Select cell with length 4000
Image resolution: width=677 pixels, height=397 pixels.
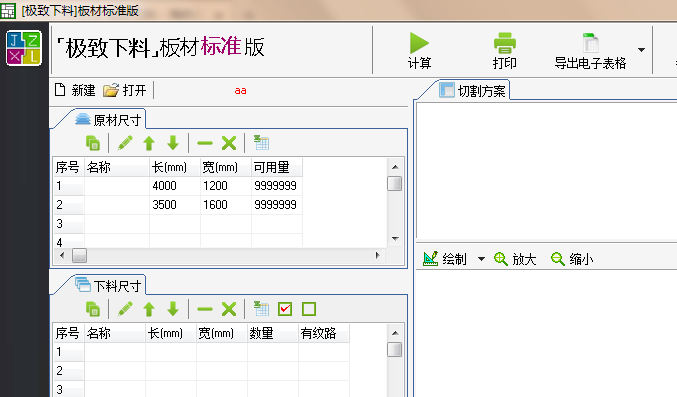click(x=175, y=186)
